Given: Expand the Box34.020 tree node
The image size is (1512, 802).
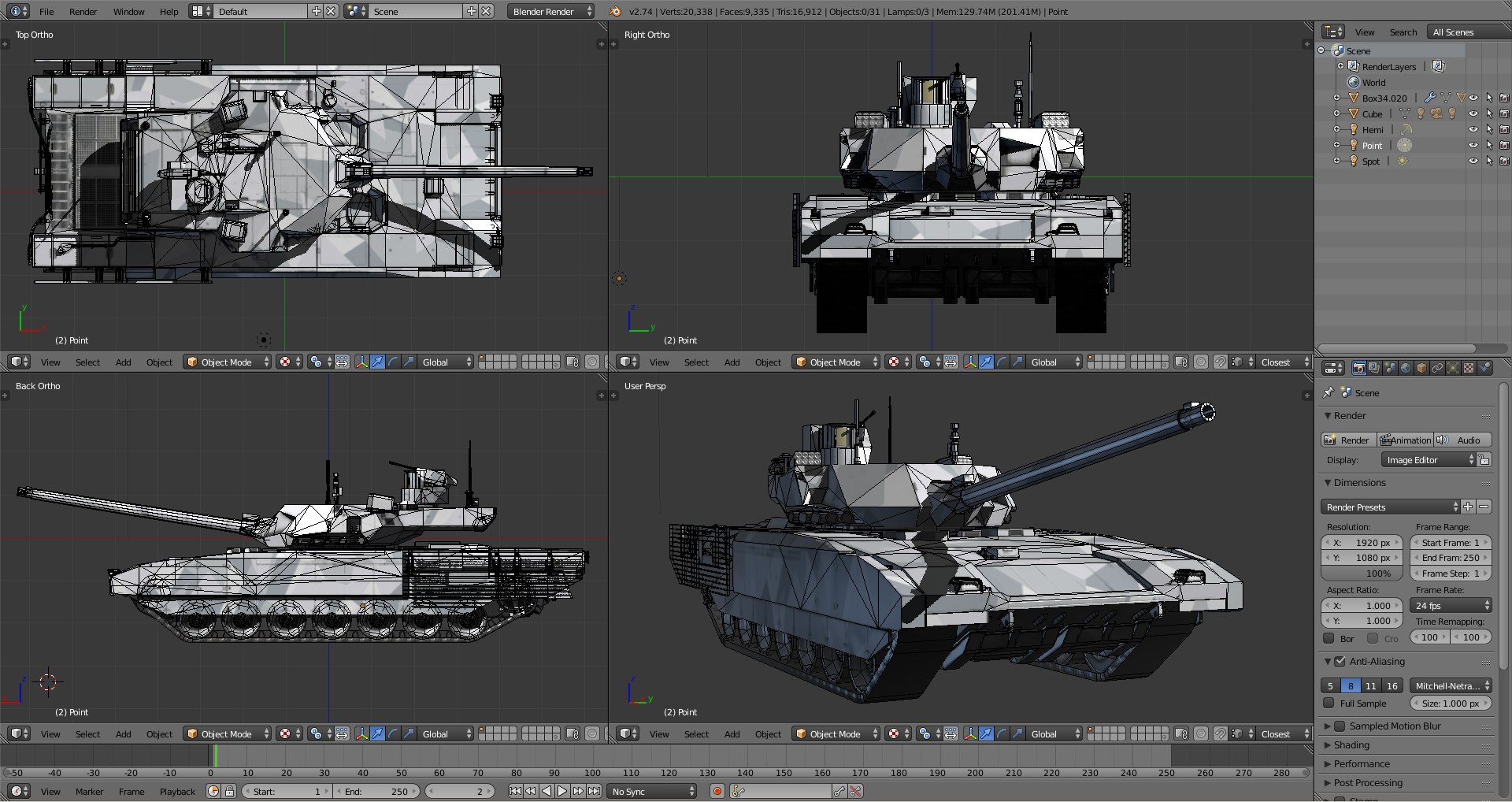Looking at the screenshot, I should (1336, 98).
